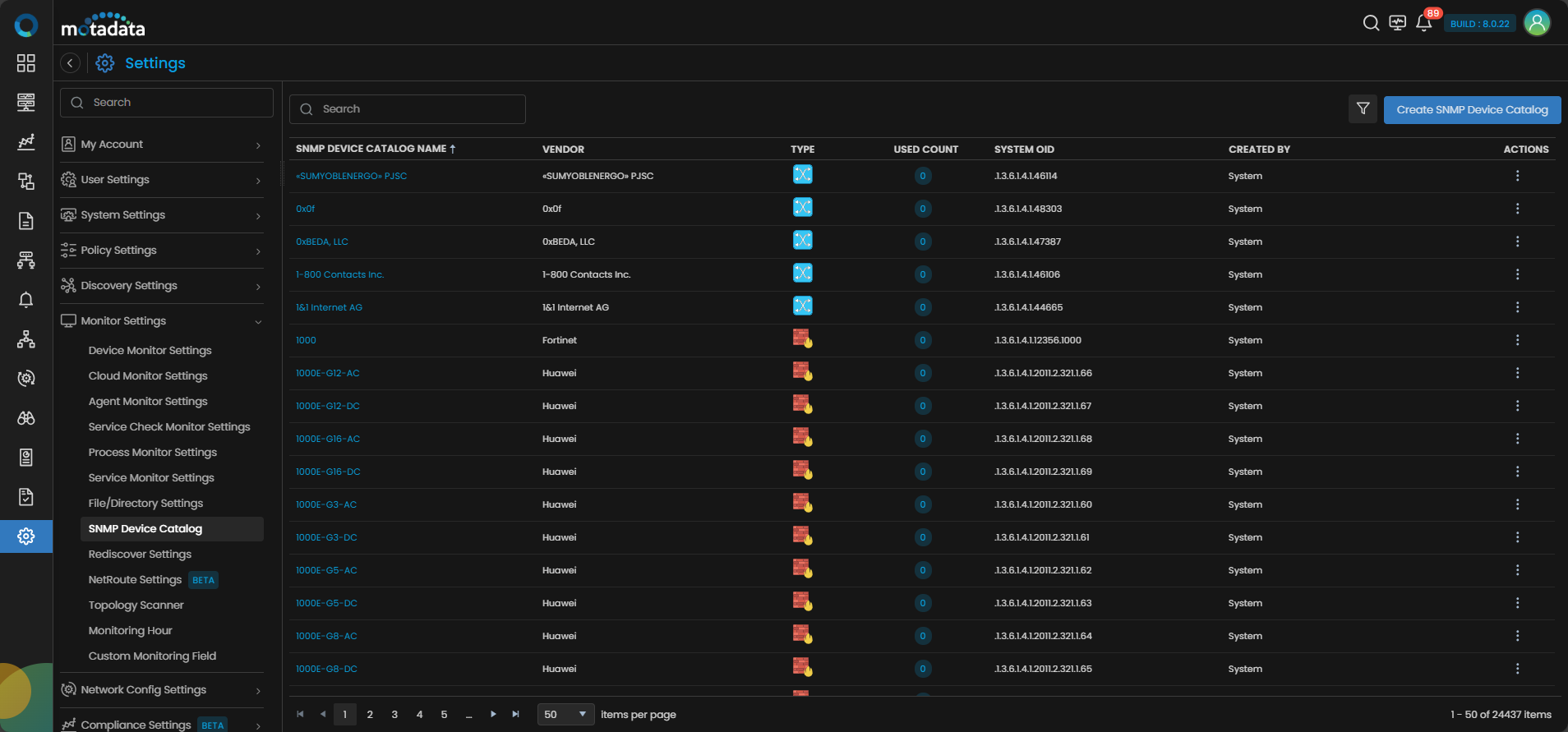The height and width of the screenshot is (732, 1568).
Task: Click the catalog table search field
Action: [408, 109]
